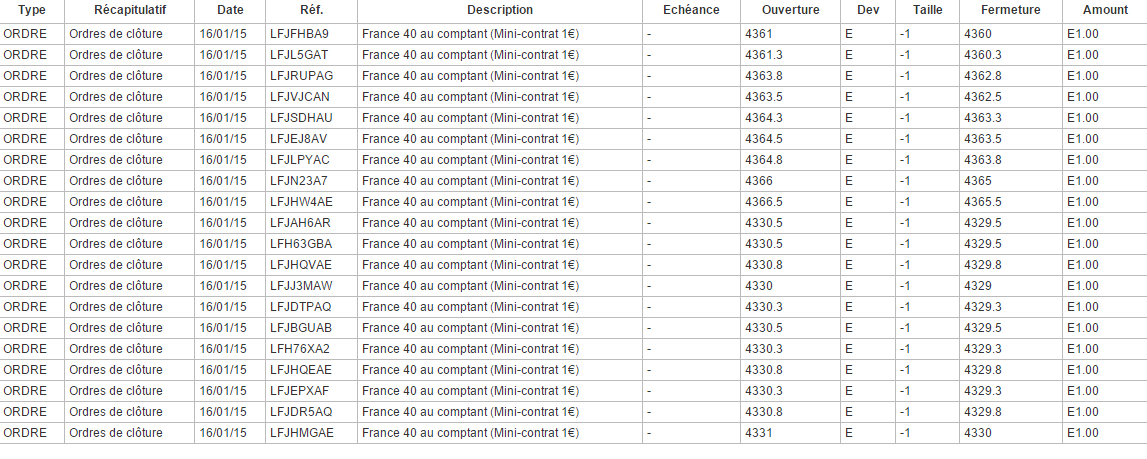Select the Description column header
The width and height of the screenshot is (1147, 459).
point(499,10)
